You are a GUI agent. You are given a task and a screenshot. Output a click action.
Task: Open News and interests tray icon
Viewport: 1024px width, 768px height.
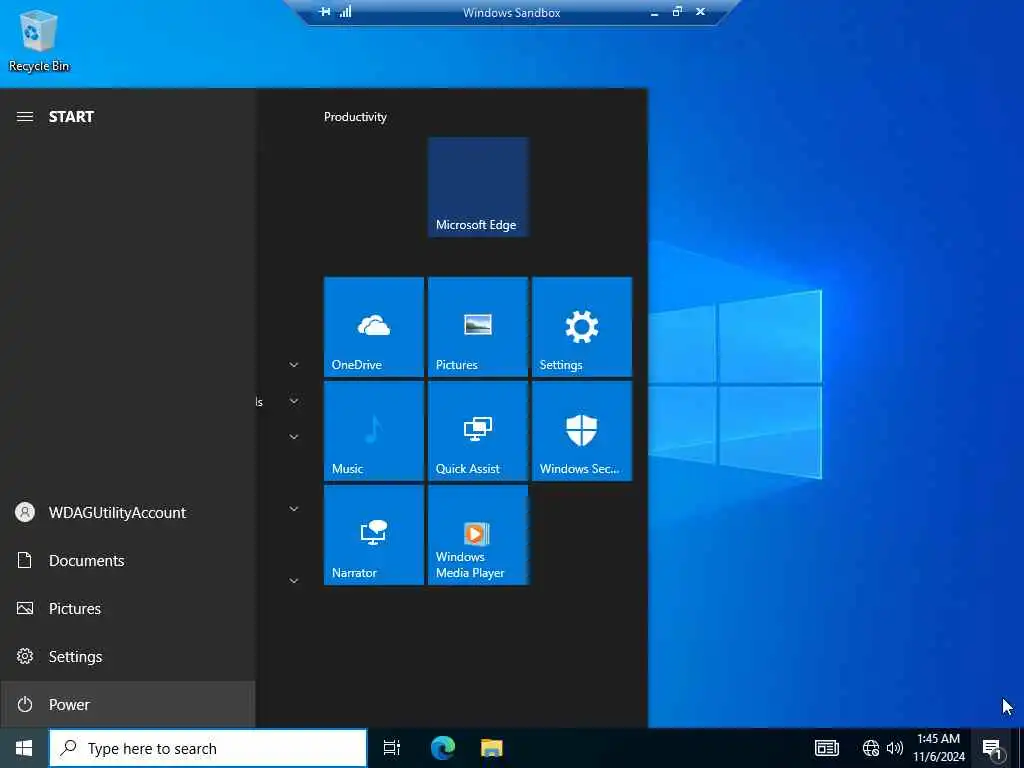(827, 748)
